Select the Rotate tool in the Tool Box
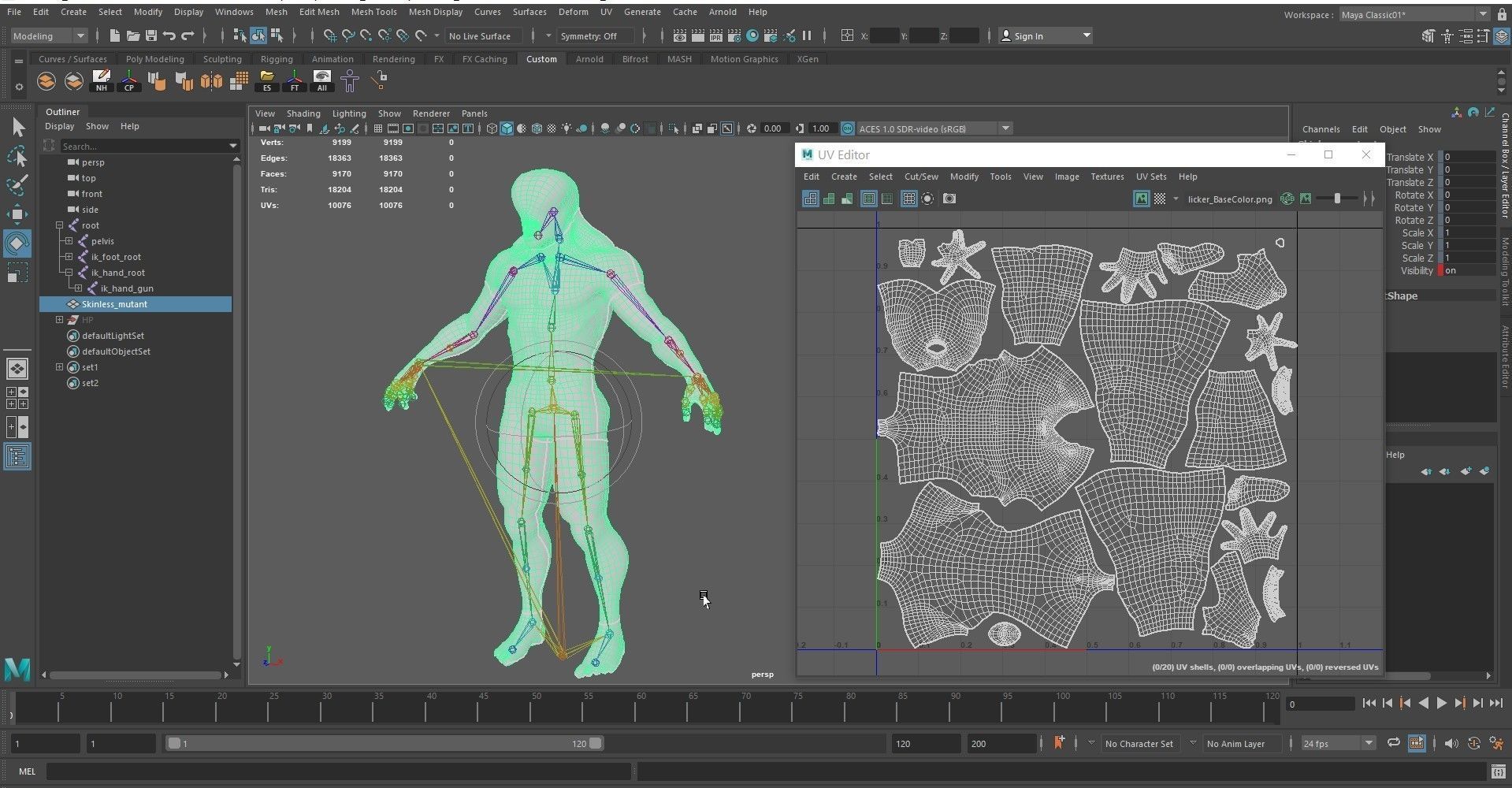The image size is (1512, 788). (18, 243)
